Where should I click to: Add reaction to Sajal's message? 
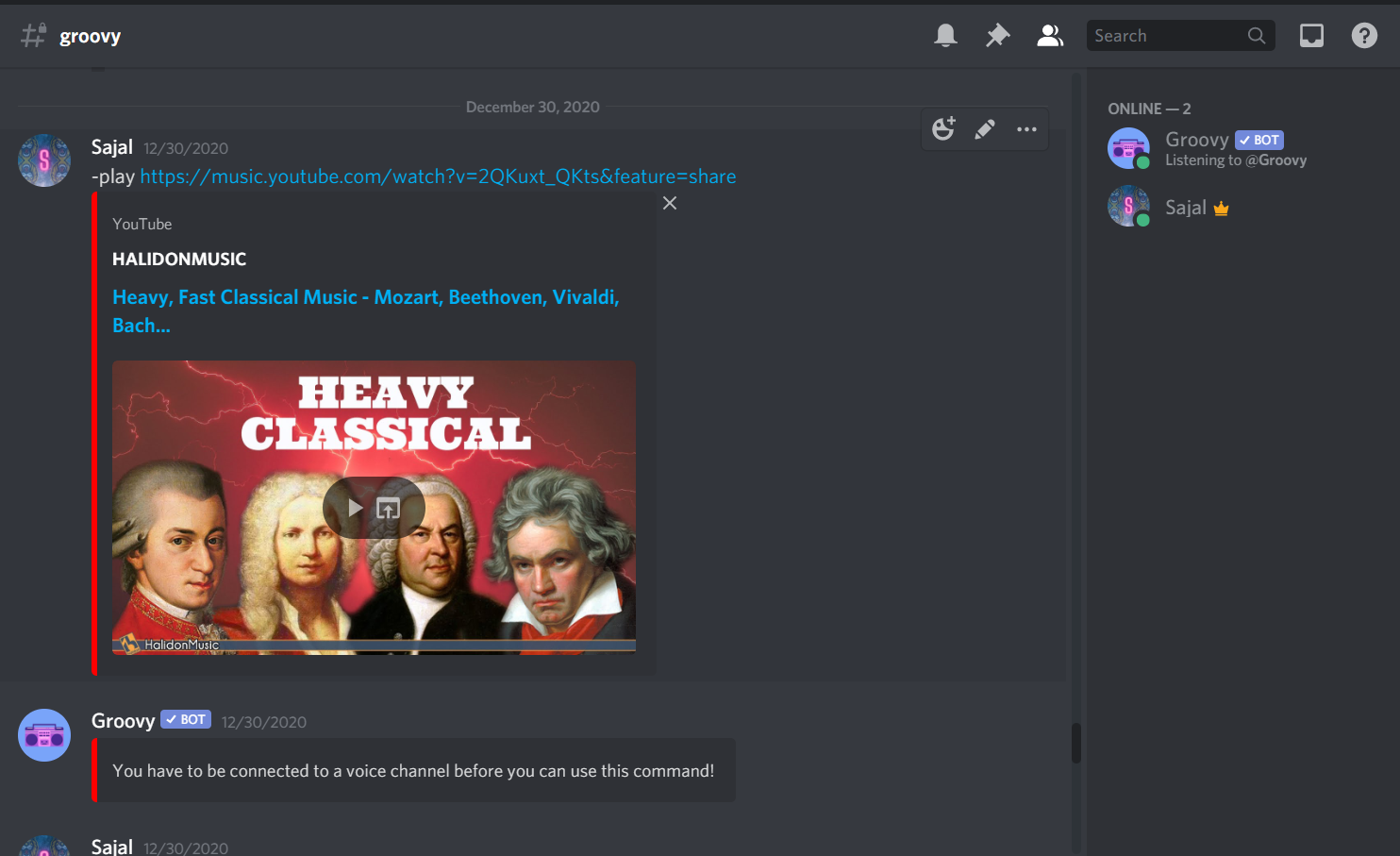[x=943, y=129]
